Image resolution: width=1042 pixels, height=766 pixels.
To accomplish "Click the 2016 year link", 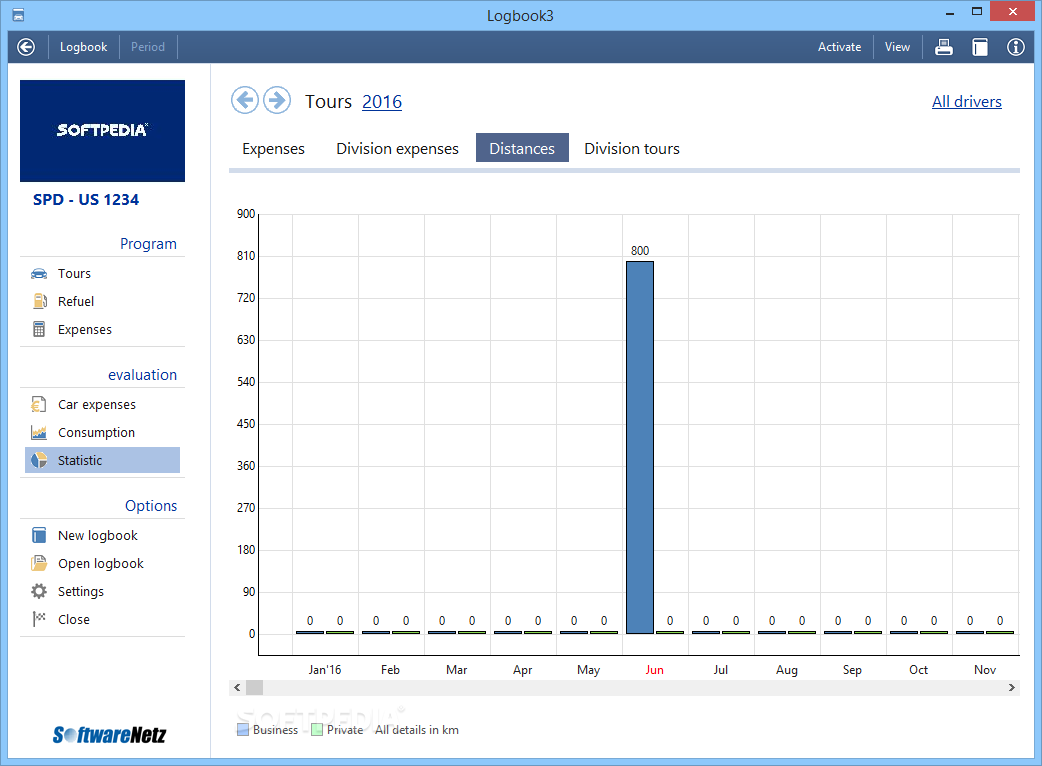I will [x=382, y=102].
